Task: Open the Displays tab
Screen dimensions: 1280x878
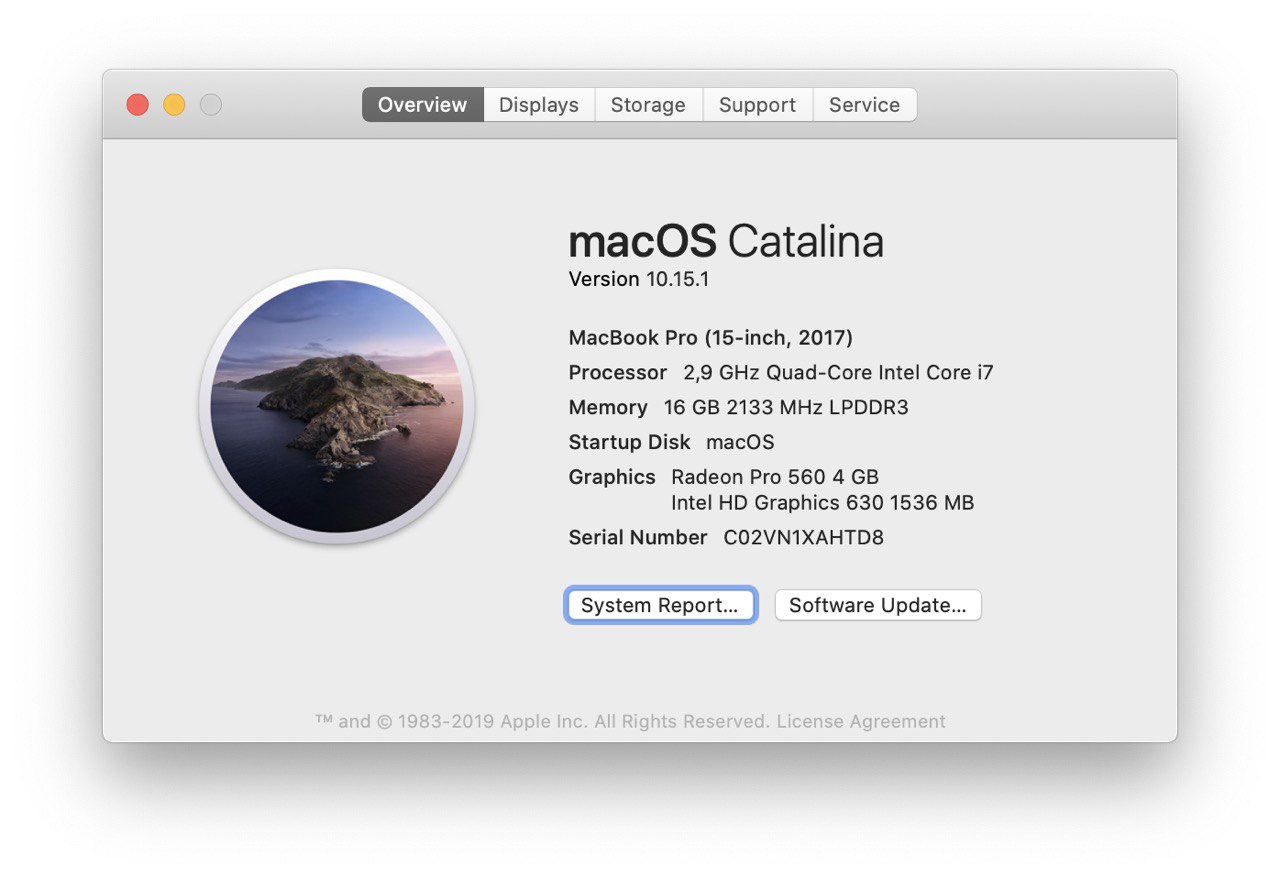Action: [x=539, y=105]
